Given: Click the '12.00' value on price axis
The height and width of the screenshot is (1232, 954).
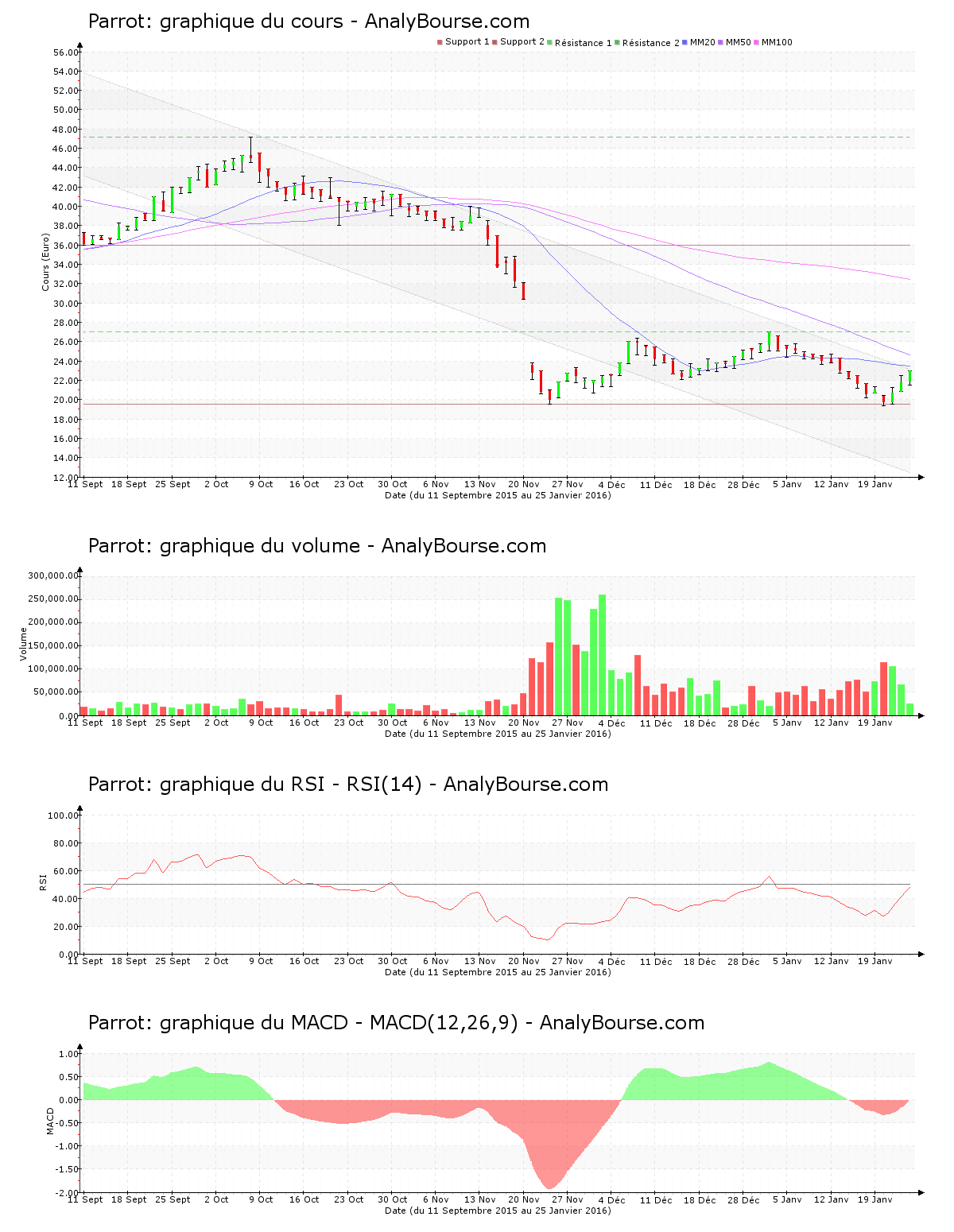Looking at the screenshot, I should [66, 478].
